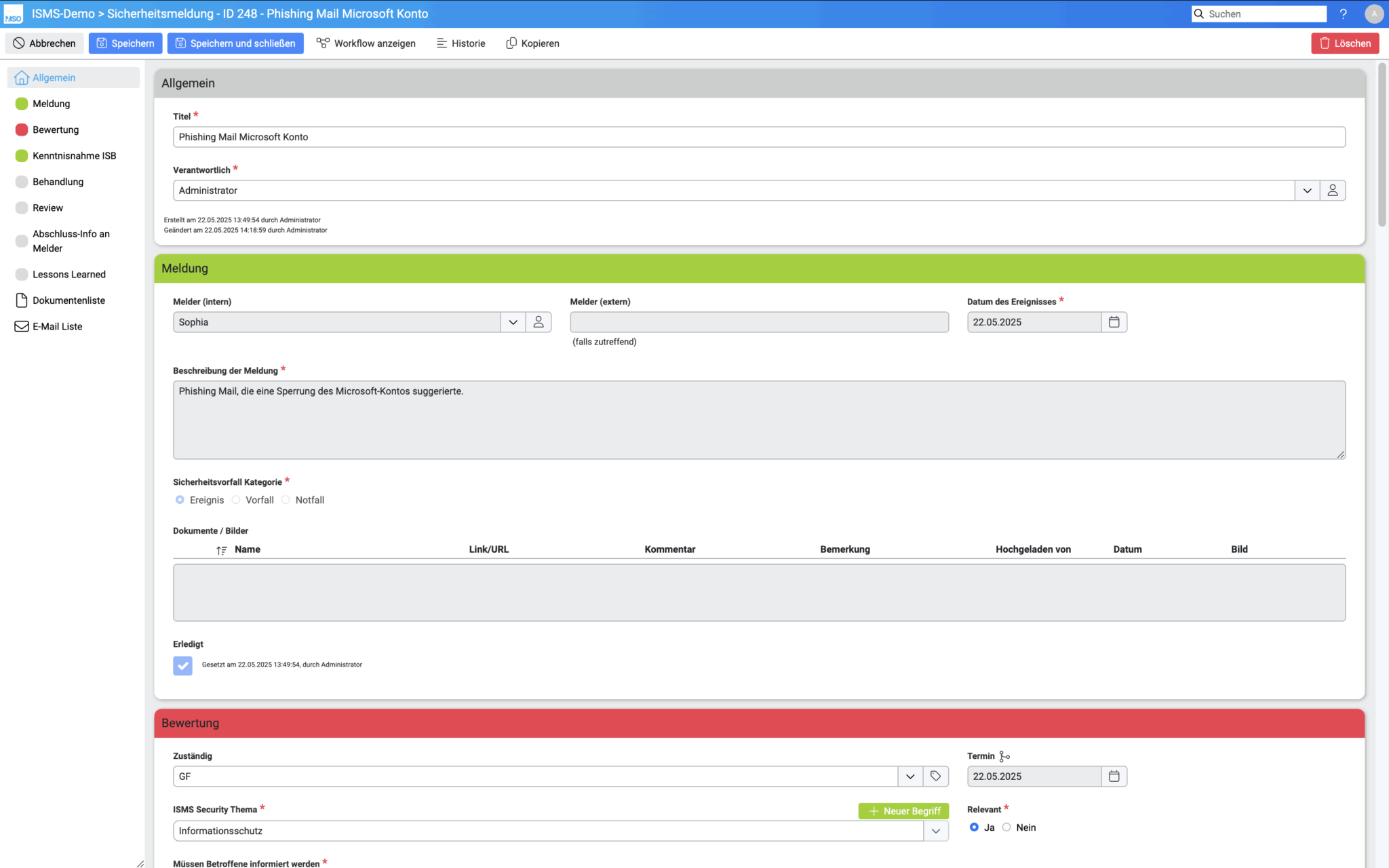Open calendar for Datum des Ereignisses
The image size is (1389, 868).
(x=1114, y=322)
